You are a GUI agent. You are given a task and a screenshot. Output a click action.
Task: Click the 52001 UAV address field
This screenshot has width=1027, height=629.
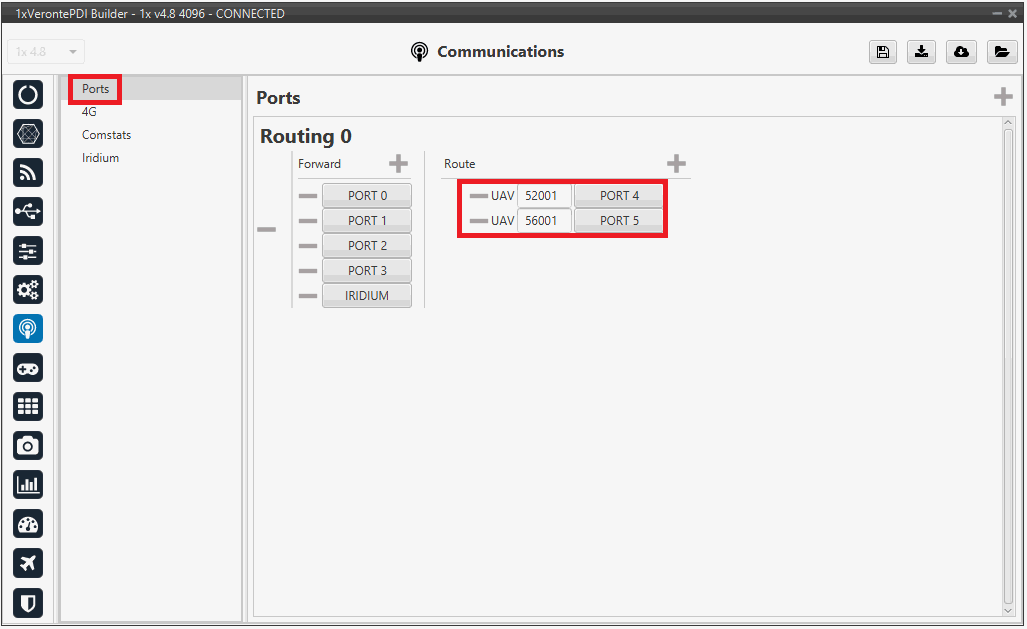[x=544, y=196]
